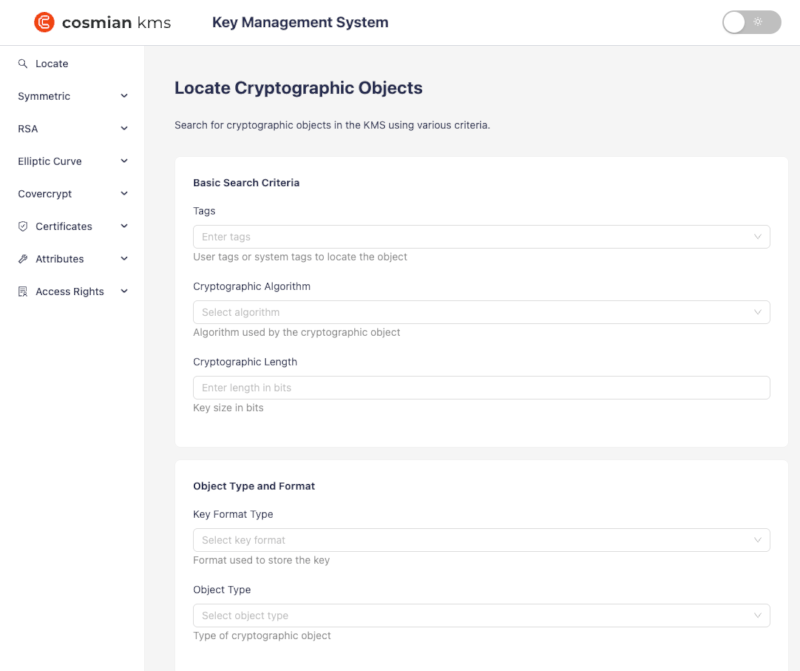The height and width of the screenshot is (671, 800).
Task: Toggle the light/dark theme switch
Action: [x=751, y=22]
